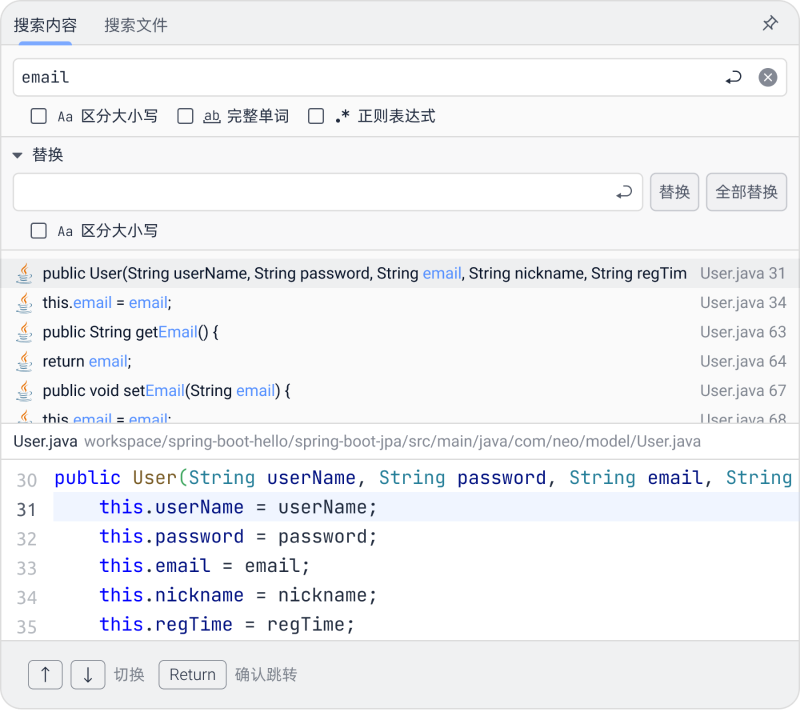
Task: Click the 'User.java 67' location label
Action: point(743,391)
